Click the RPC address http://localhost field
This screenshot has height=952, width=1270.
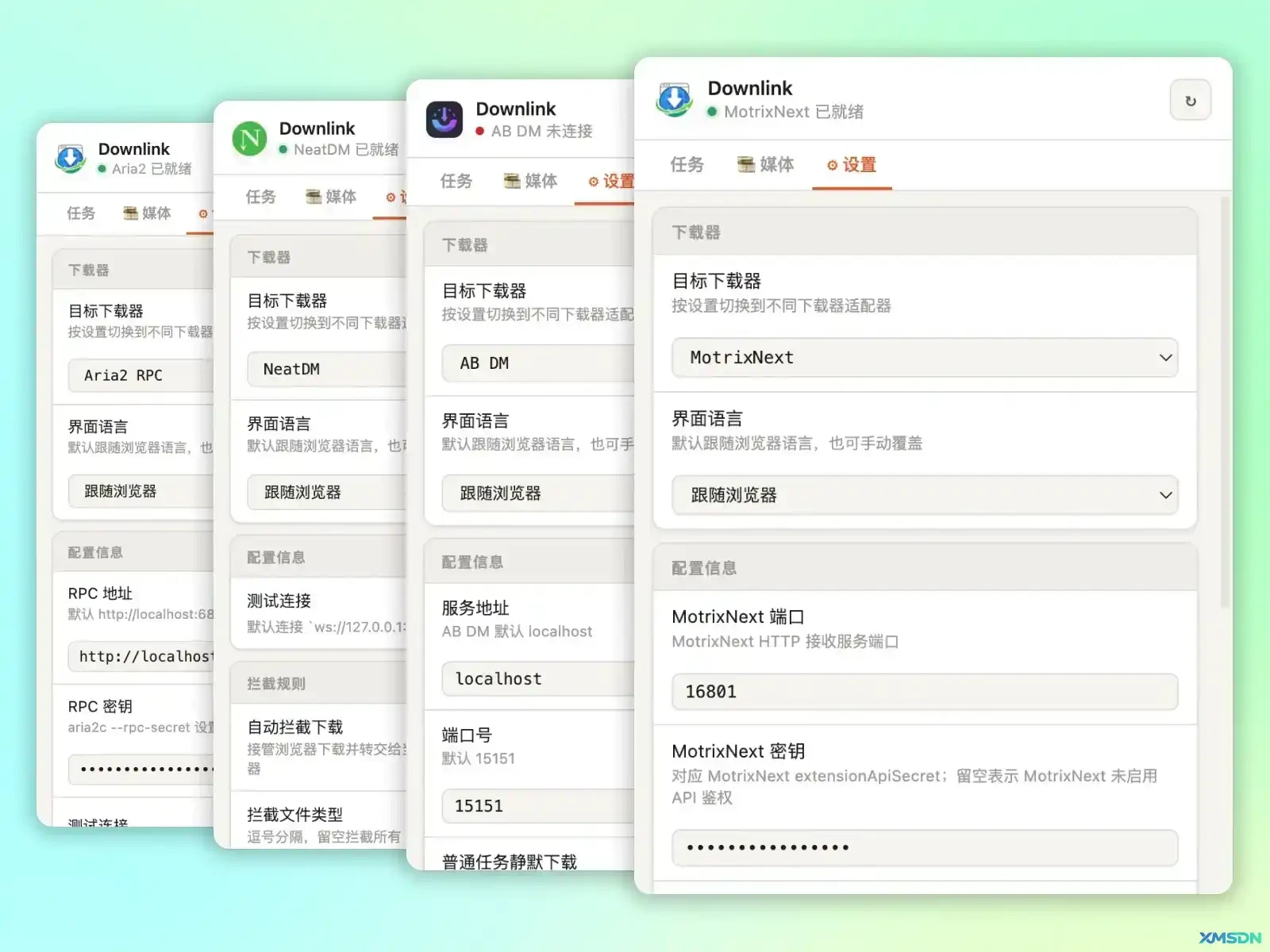141,656
